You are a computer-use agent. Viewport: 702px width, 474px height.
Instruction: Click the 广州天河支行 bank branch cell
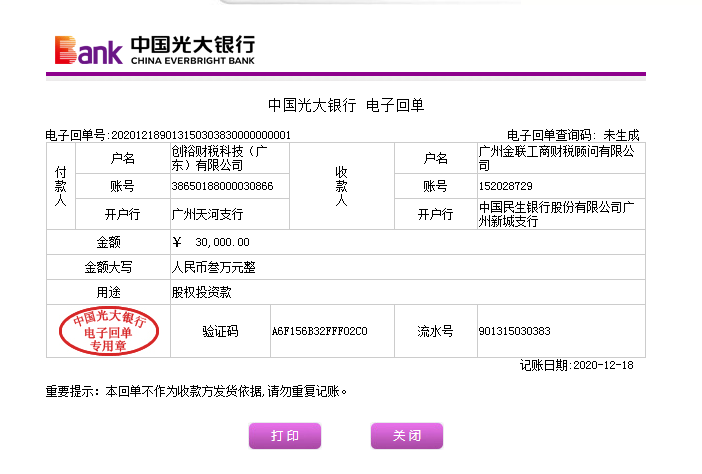click(208, 215)
